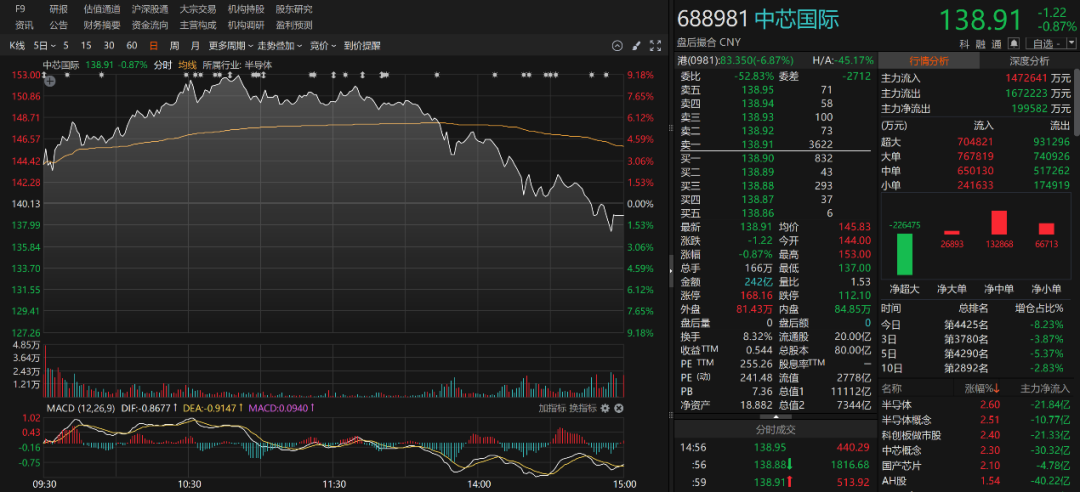Viewport: 1080px width, 492px height.
Task: Open the 资讯 news menu item
Action: tap(24, 25)
